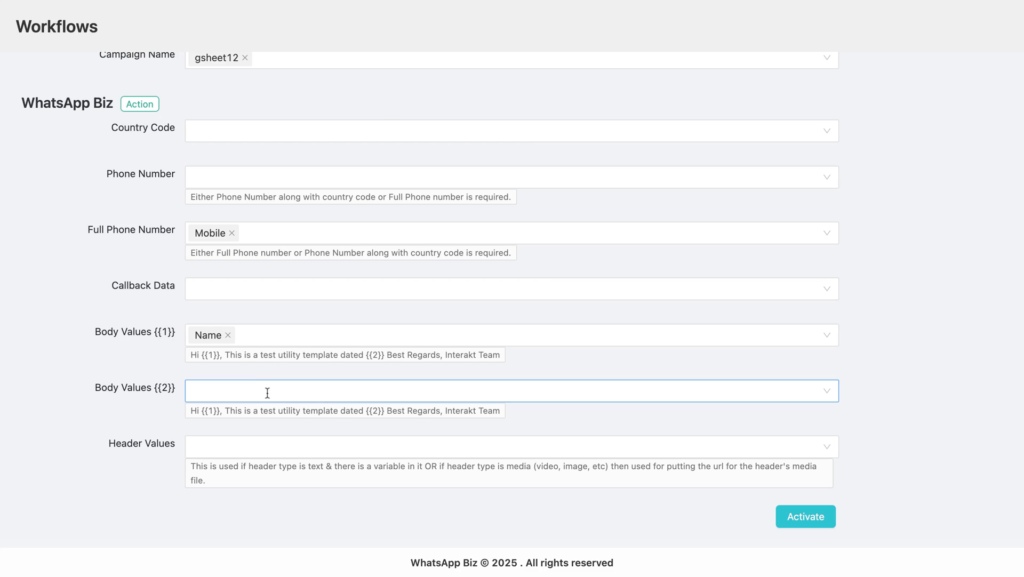Viewport: 1024px width, 577px height.
Task: Expand the Body Values {{1}} dropdown arrow
Action: pyautogui.click(x=826, y=335)
